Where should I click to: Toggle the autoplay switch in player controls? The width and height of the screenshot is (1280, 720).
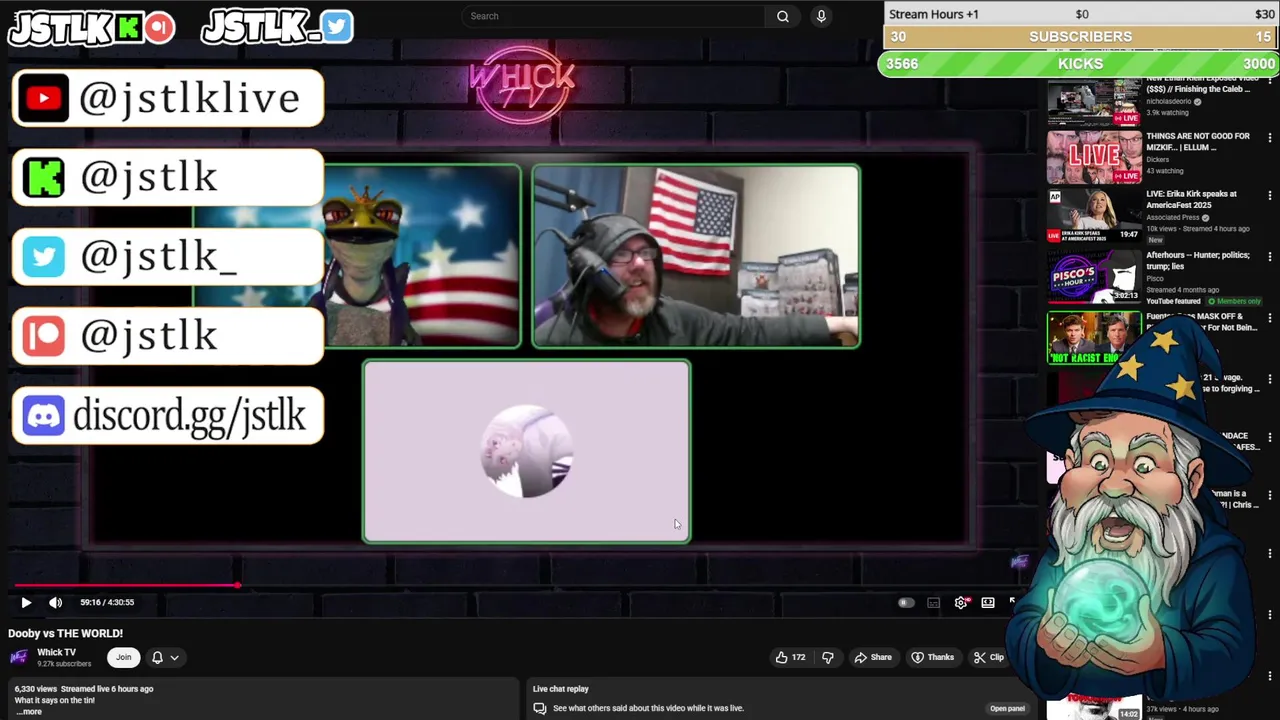click(906, 603)
